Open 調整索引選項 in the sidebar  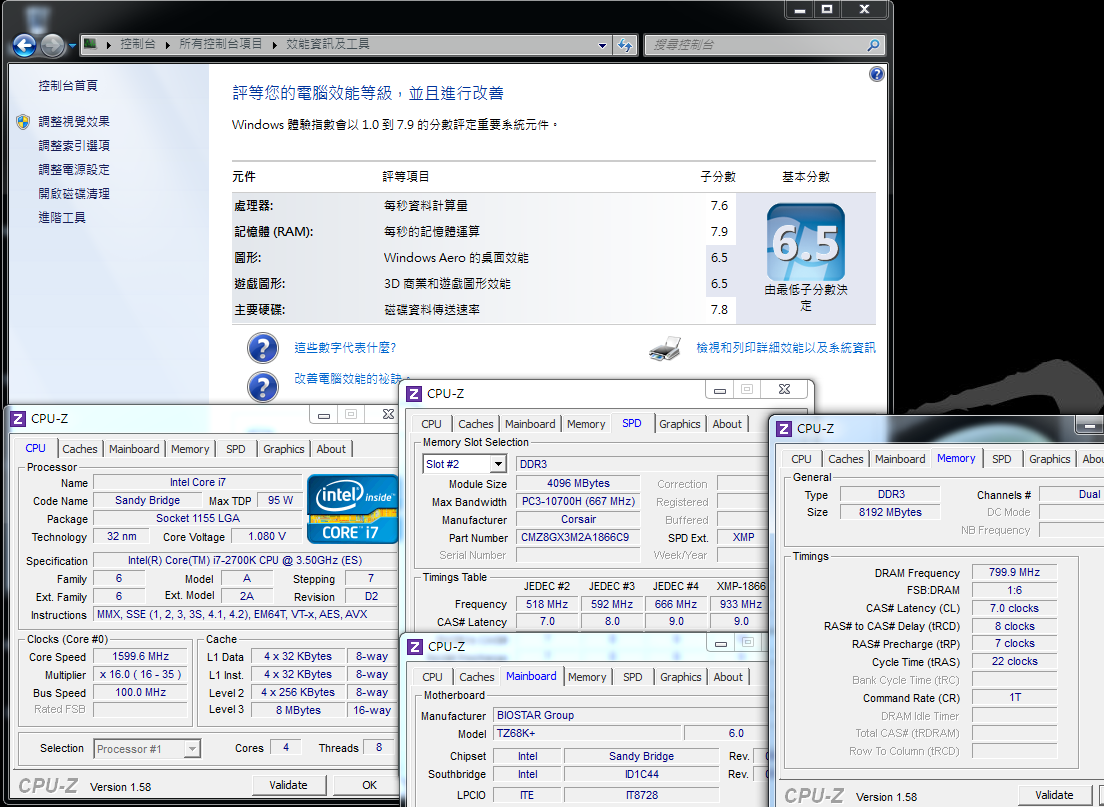74,146
